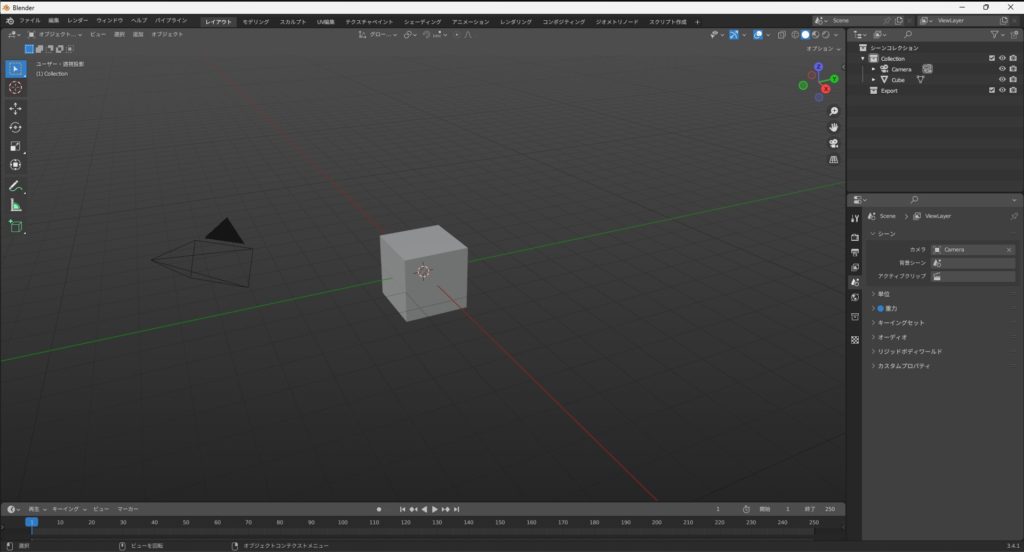1024x552 pixels.
Task: Activate the Rotate tool
Action: click(x=15, y=127)
